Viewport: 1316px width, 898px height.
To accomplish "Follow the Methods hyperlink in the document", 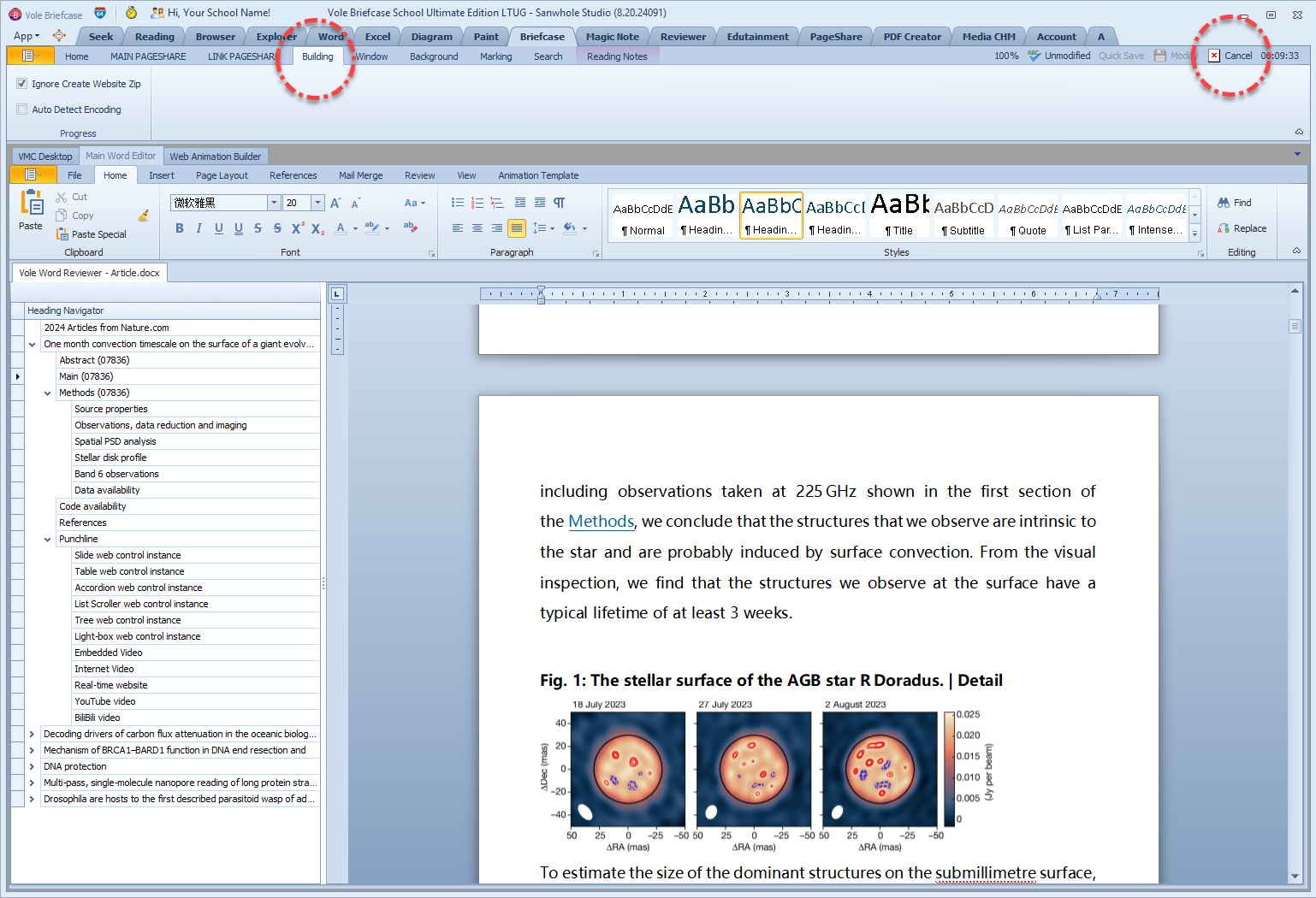I will (x=601, y=522).
